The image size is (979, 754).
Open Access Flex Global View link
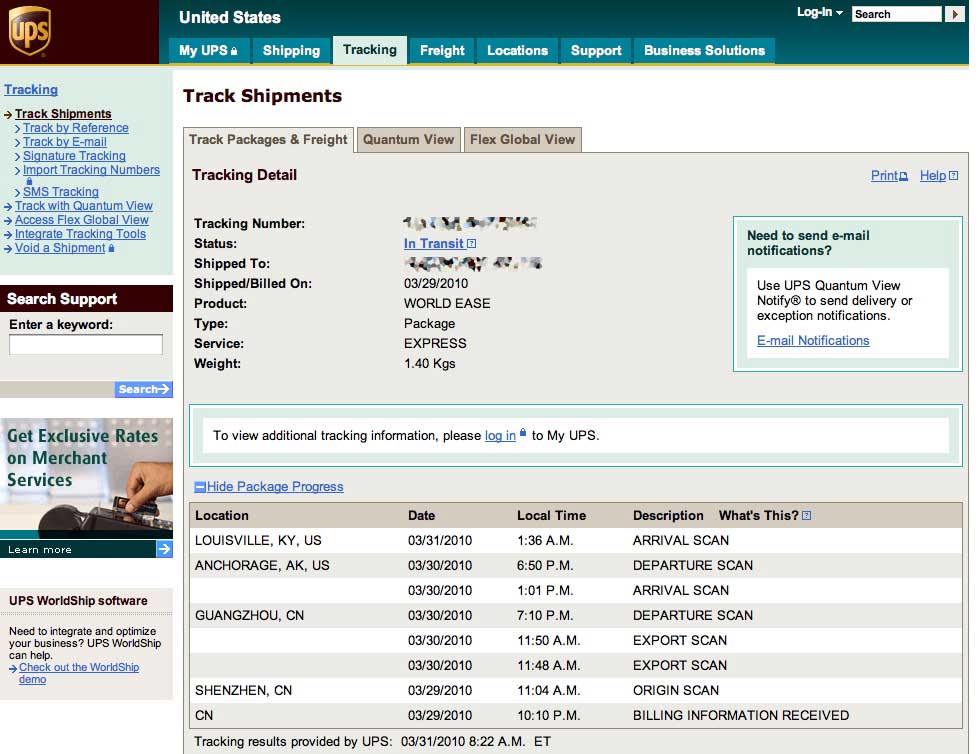82,220
